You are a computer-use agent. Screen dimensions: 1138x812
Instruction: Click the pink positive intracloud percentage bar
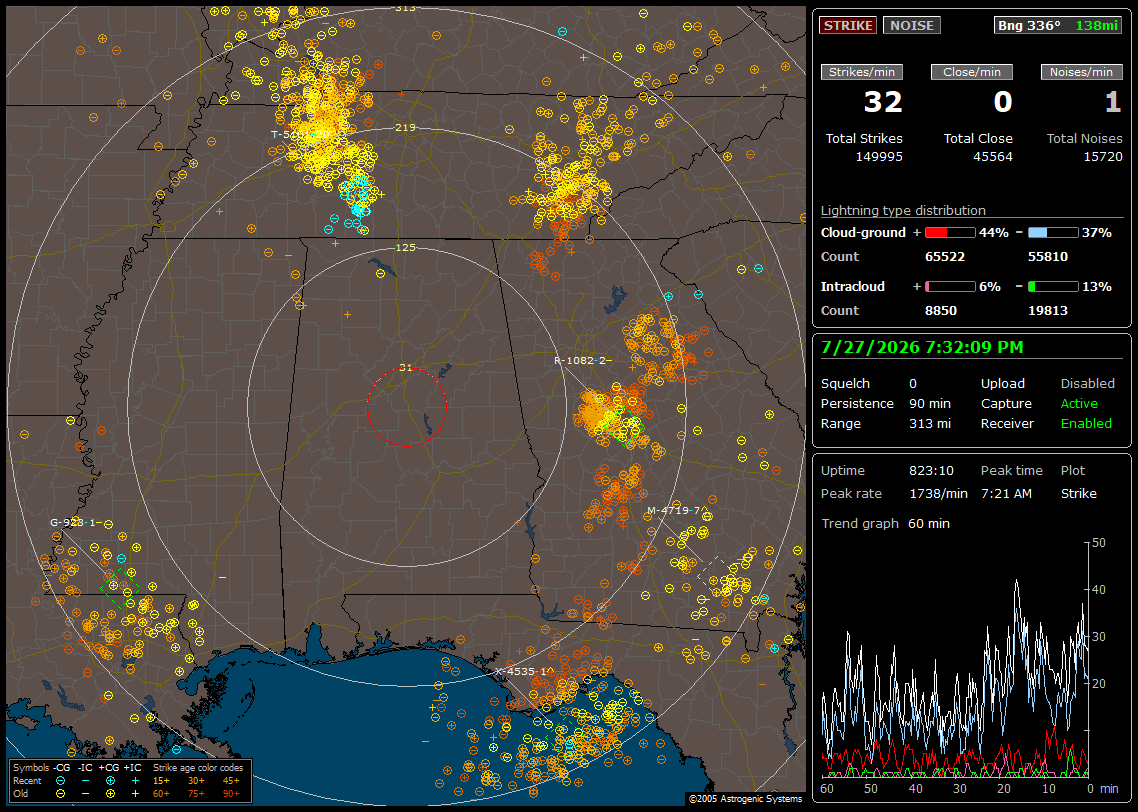950,287
